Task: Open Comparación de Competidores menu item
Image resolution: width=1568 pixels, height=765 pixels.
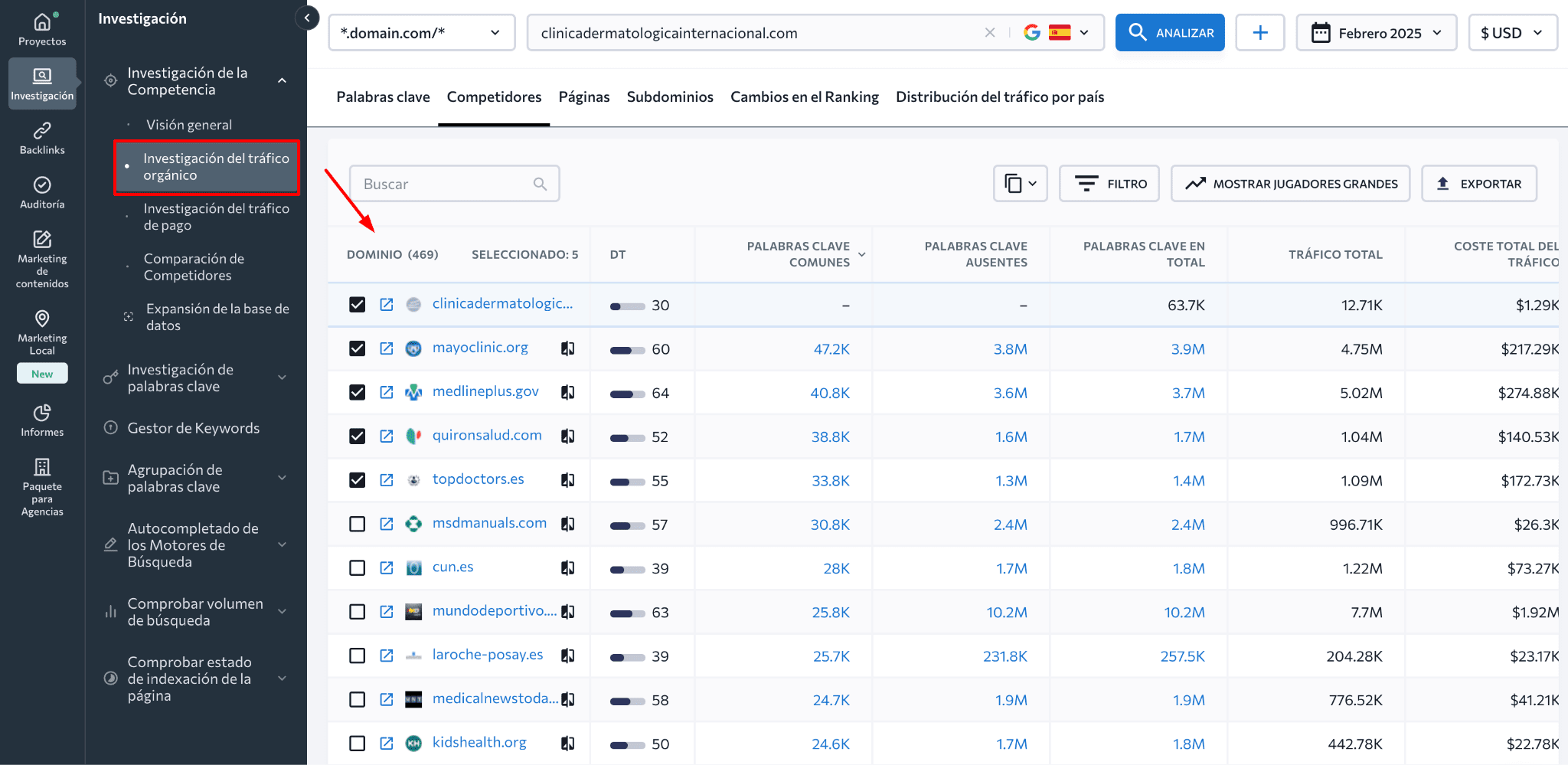Action: (x=194, y=267)
